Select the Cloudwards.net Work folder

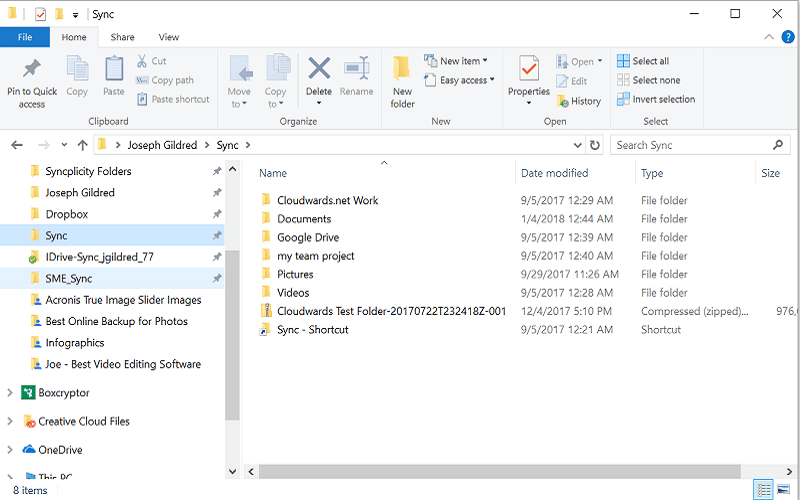click(x=328, y=200)
